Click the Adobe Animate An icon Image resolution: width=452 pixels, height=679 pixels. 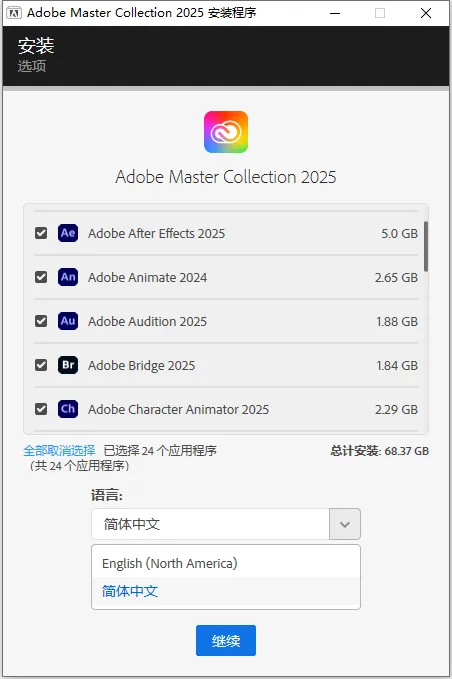coord(68,277)
